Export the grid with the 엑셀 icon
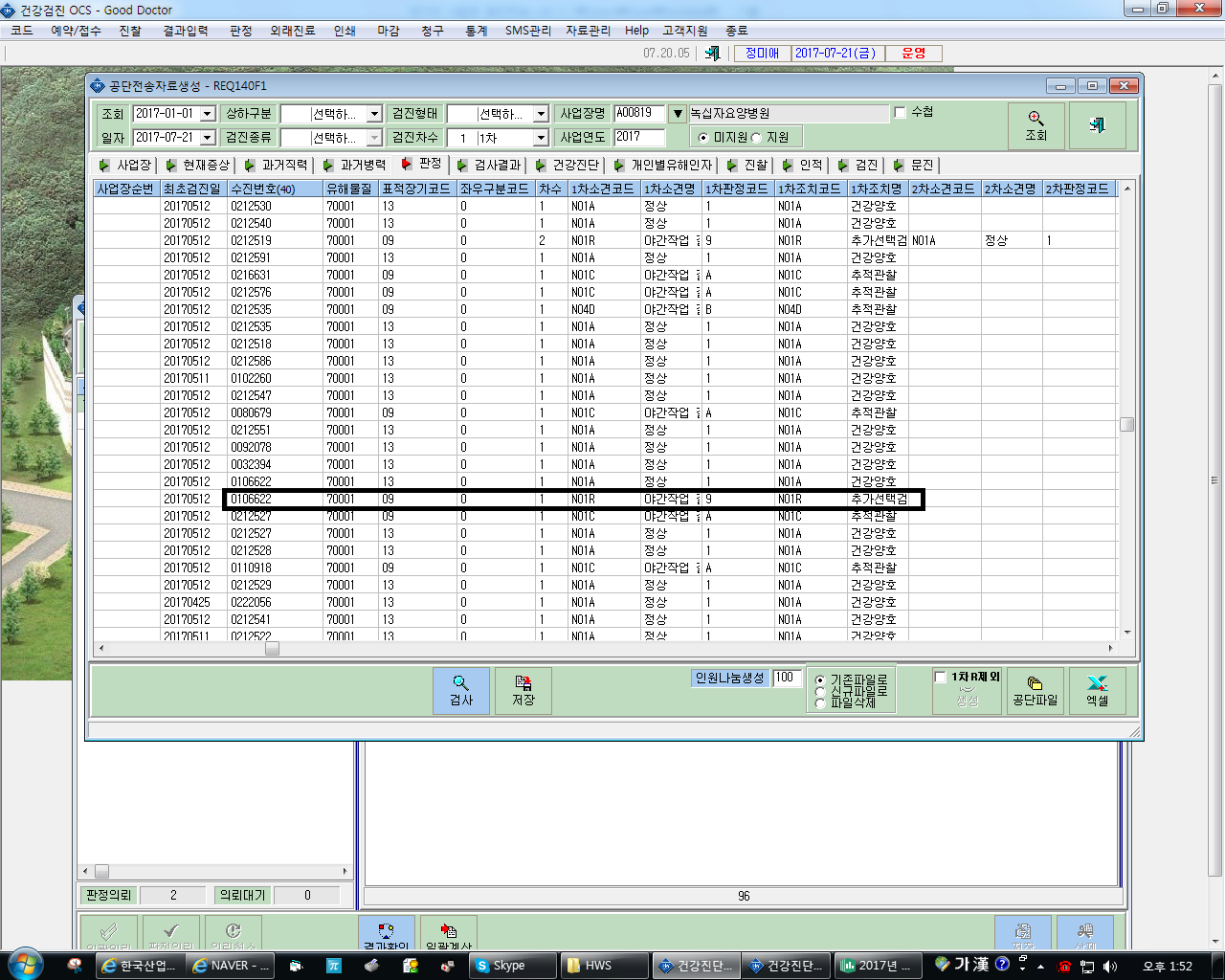Screen dimensions: 1225x980 (1097, 691)
